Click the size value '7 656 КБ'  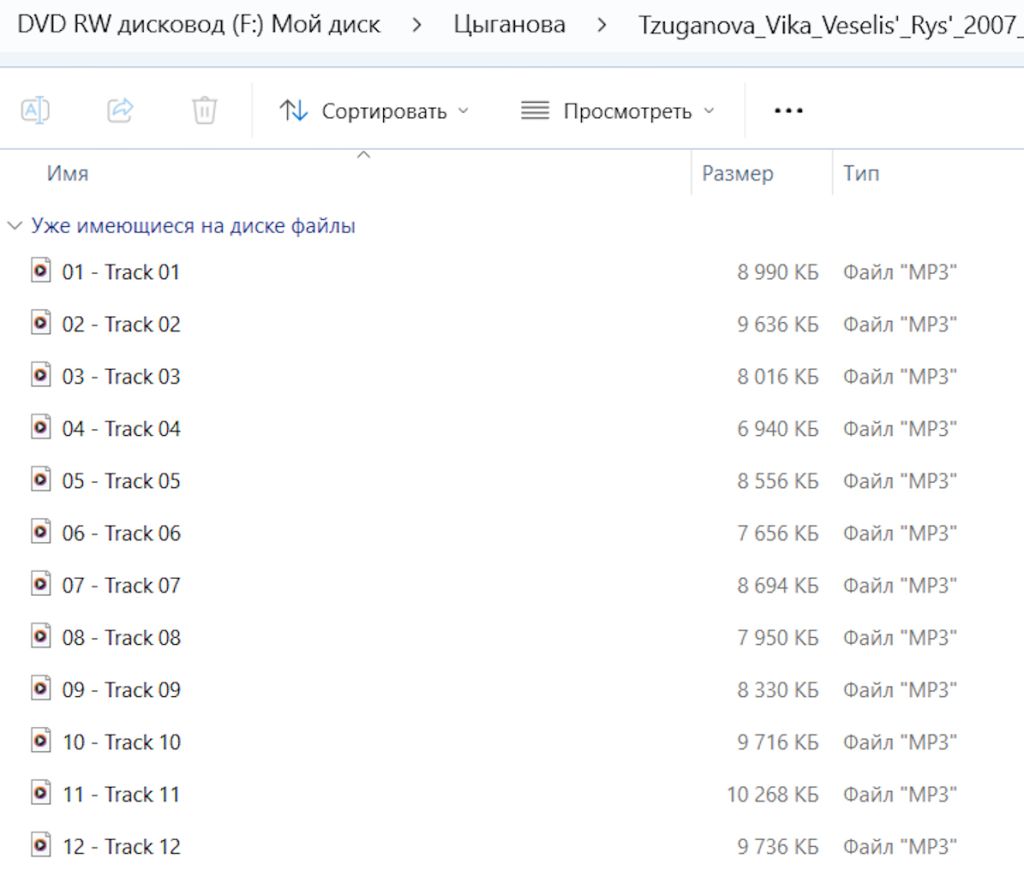click(x=778, y=533)
